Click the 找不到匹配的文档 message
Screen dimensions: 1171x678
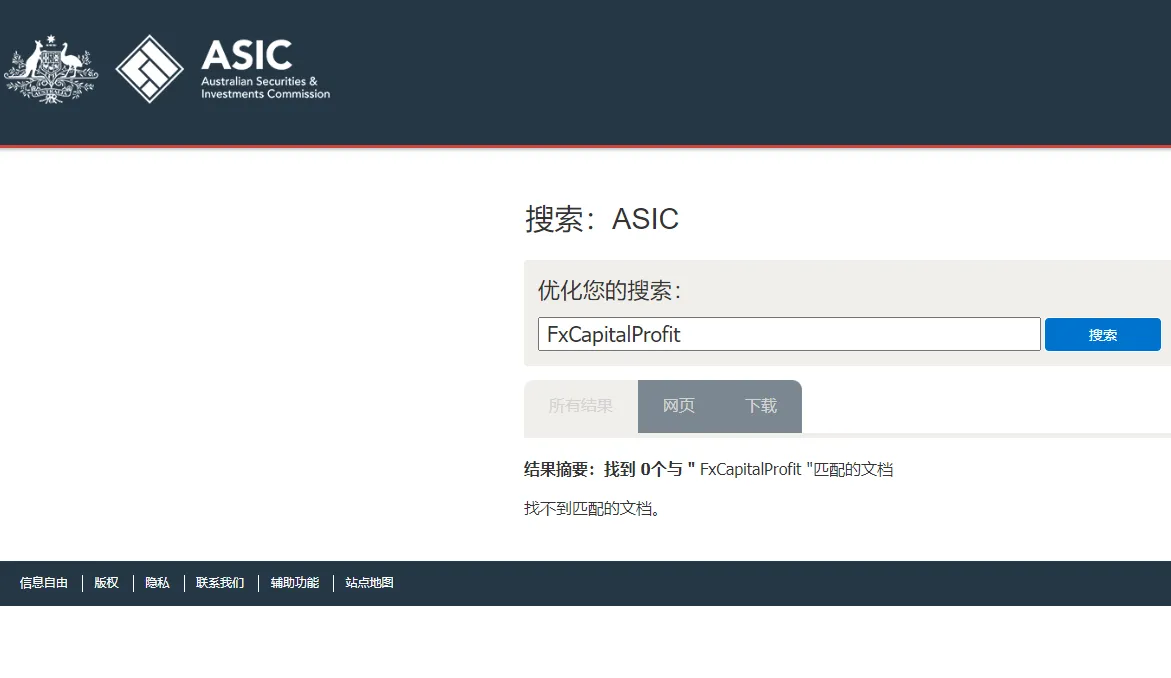pos(591,508)
